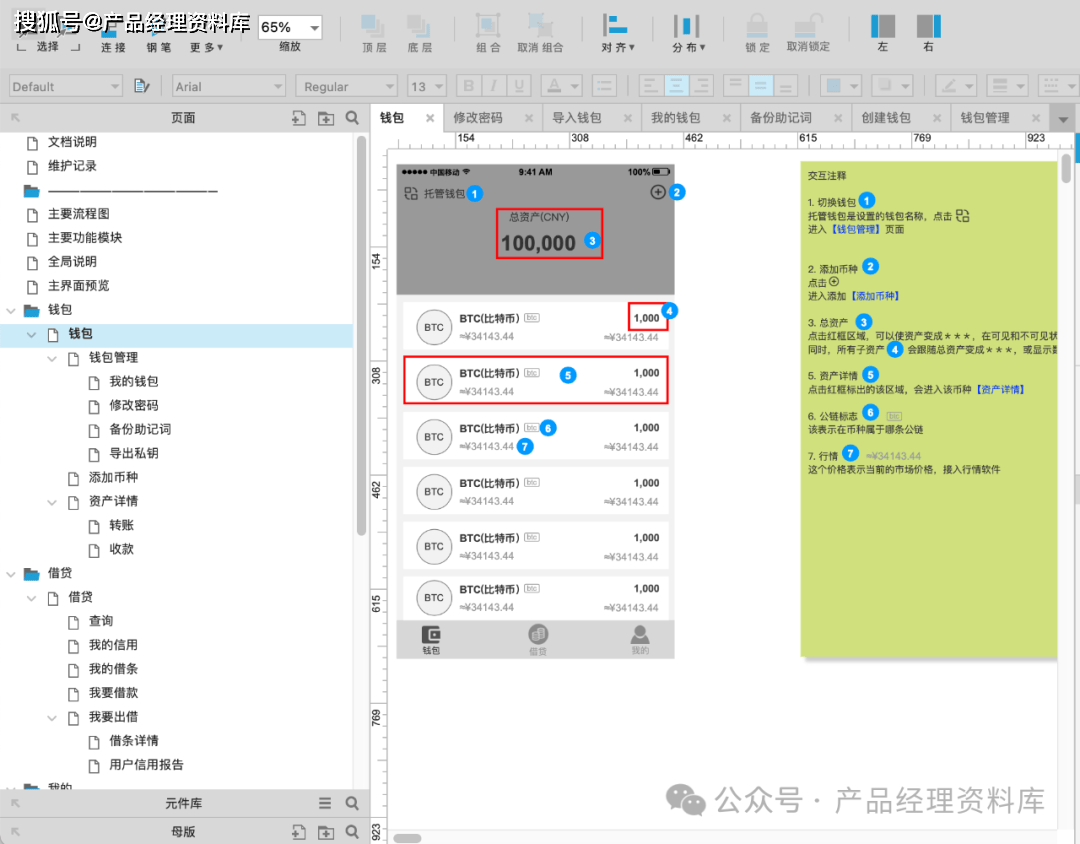Image resolution: width=1080 pixels, height=844 pixels.
Task: Collapse the 钱包 folder
Action: point(11,310)
